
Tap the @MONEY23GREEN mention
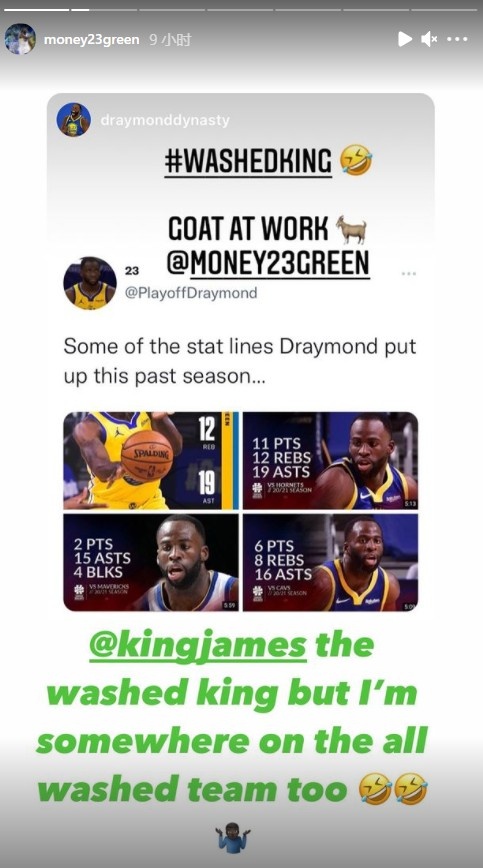[x=268, y=264]
